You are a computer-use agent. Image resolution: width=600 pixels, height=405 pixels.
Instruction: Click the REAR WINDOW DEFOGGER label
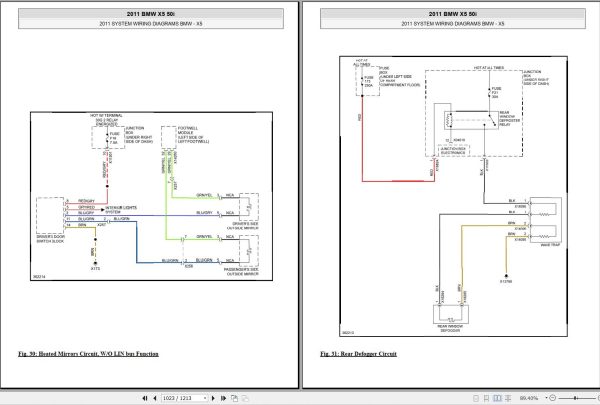(x=450, y=328)
